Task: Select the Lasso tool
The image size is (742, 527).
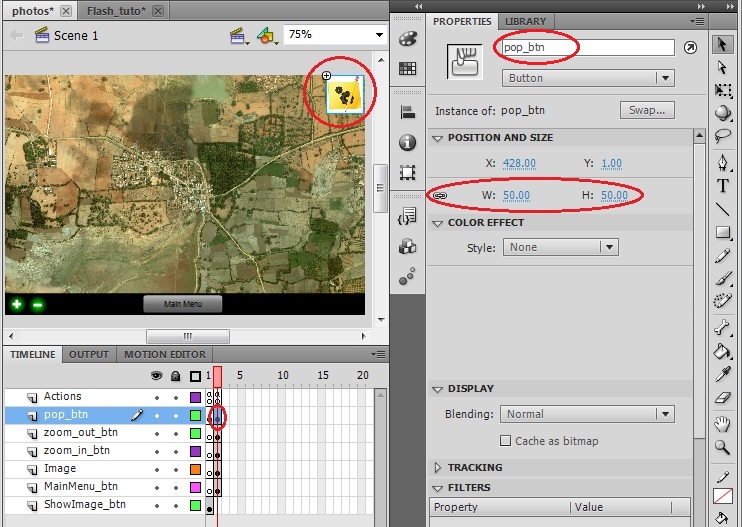Action: click(x=722, y=136)
